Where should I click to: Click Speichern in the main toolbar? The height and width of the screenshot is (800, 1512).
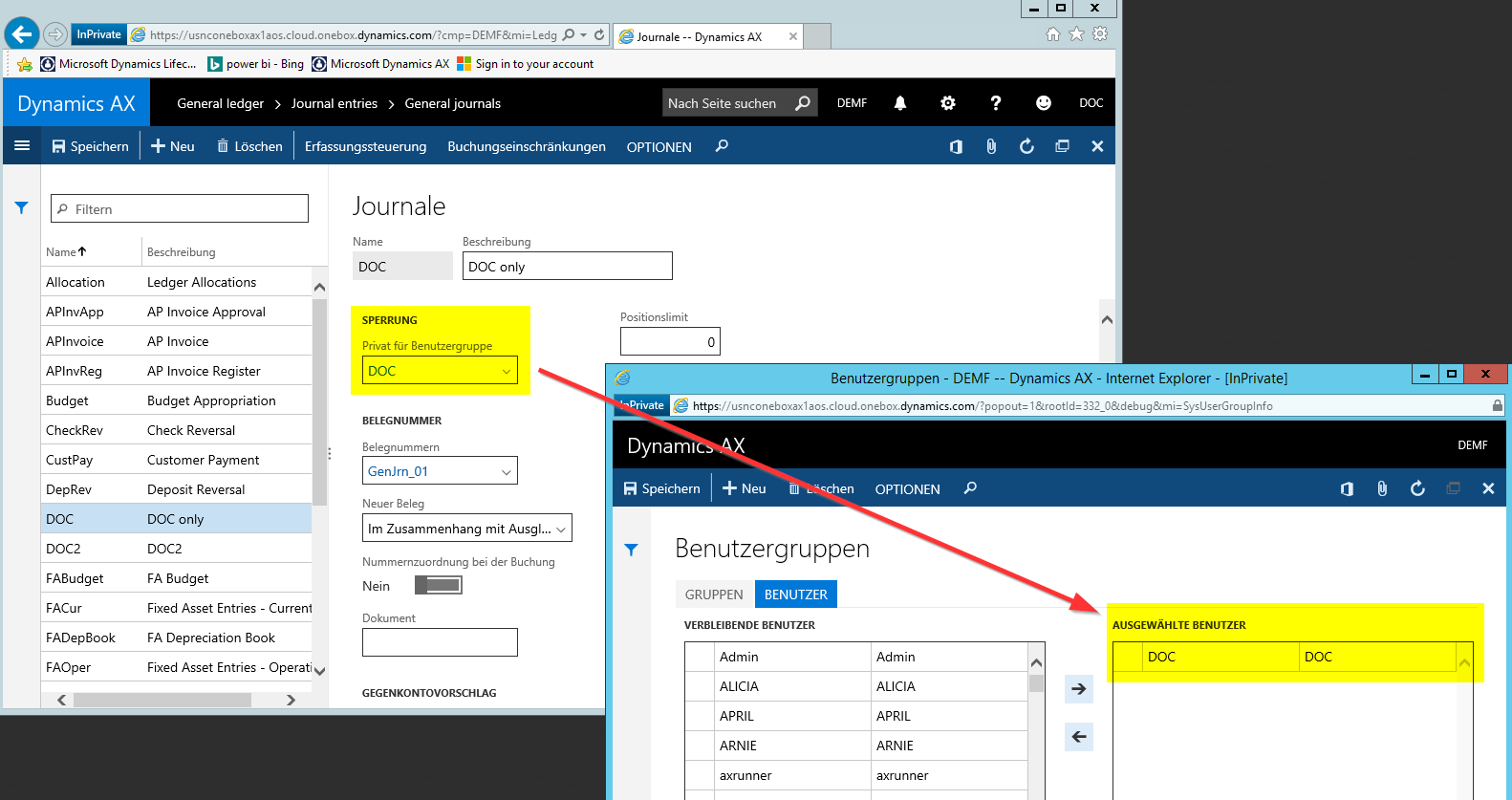coord(90,146)
